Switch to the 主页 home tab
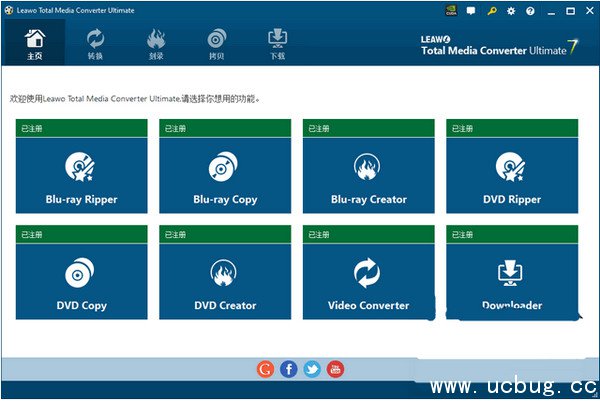The image size is (600, 401). click(35, 44)
